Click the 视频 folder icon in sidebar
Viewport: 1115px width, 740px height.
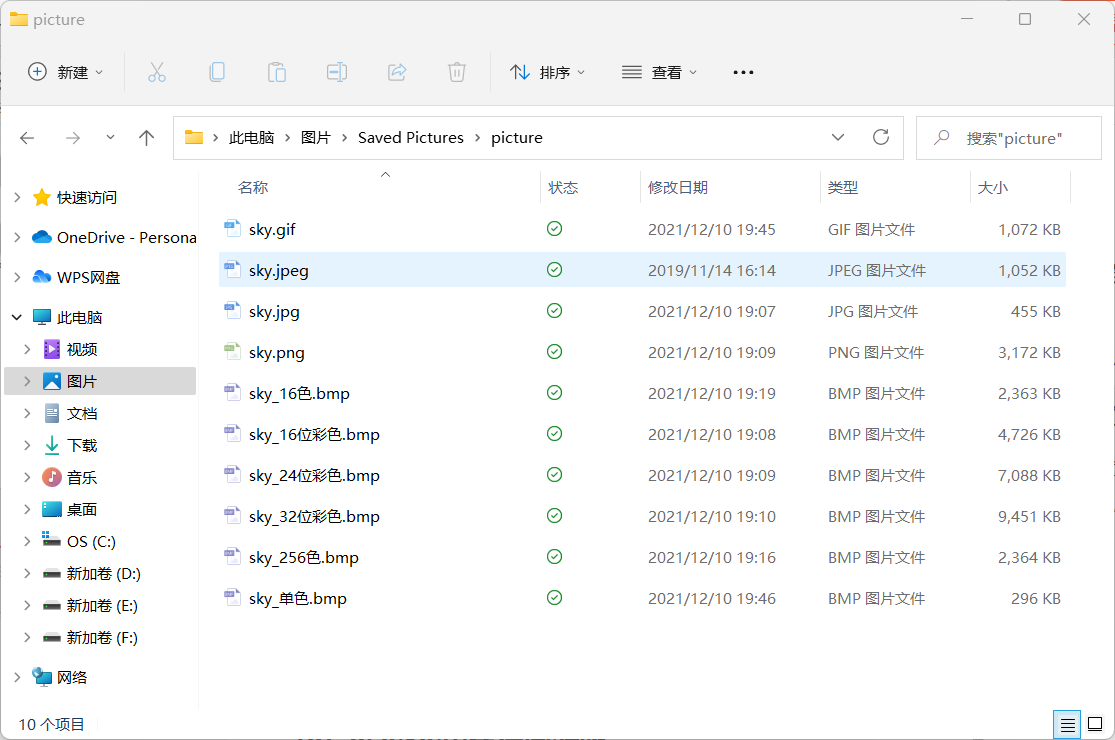(x=52, y=349)
